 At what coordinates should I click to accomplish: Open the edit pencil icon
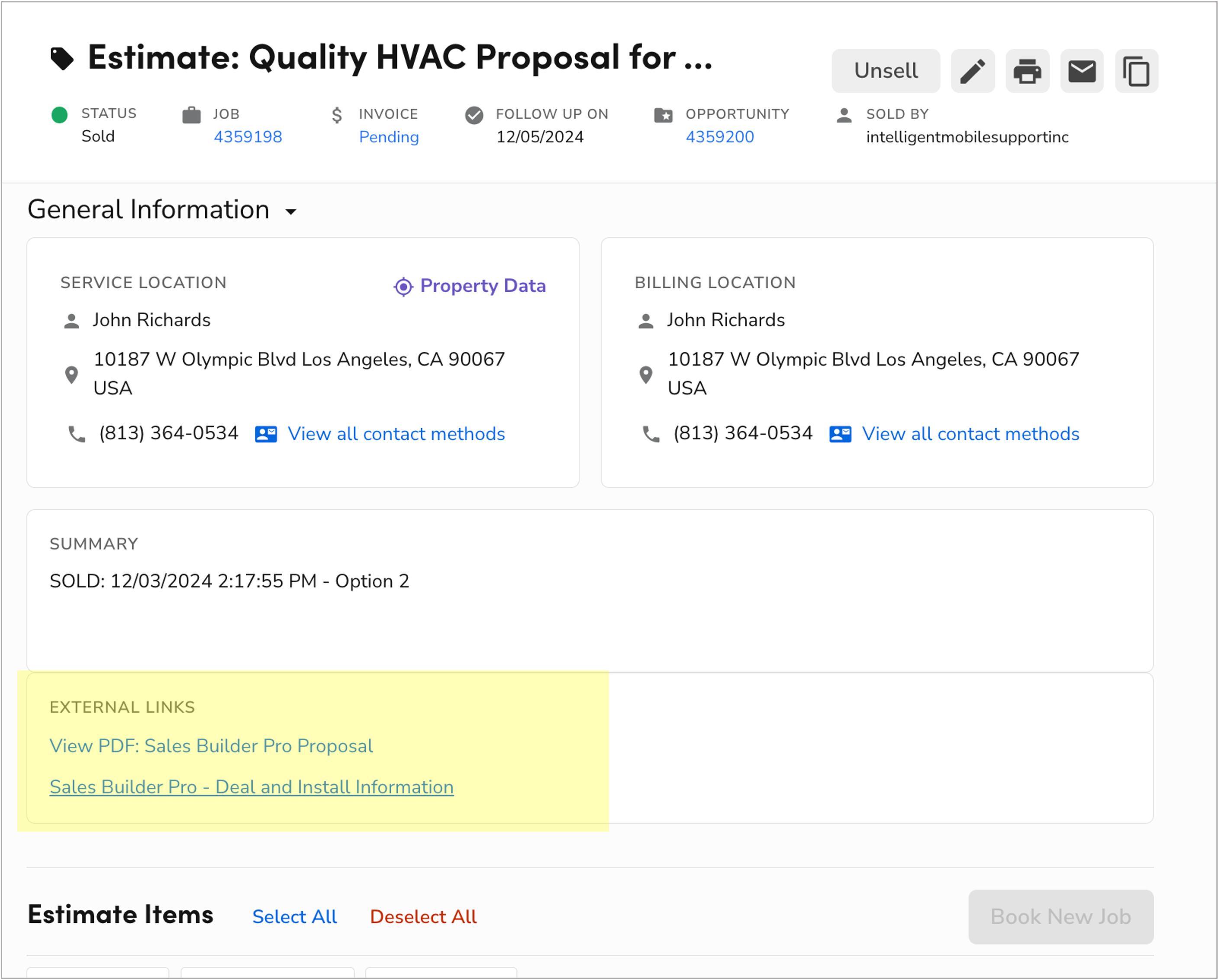coord(972,71)
